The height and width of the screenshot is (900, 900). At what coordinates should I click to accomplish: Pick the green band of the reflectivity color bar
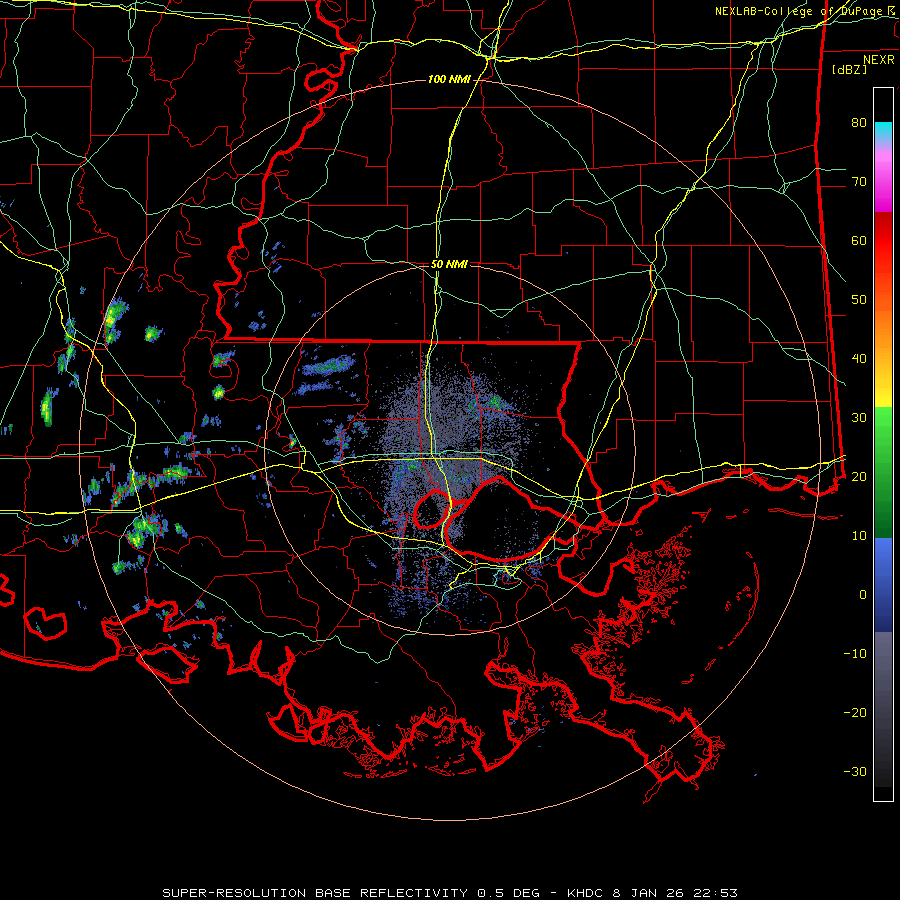point(883,472)
